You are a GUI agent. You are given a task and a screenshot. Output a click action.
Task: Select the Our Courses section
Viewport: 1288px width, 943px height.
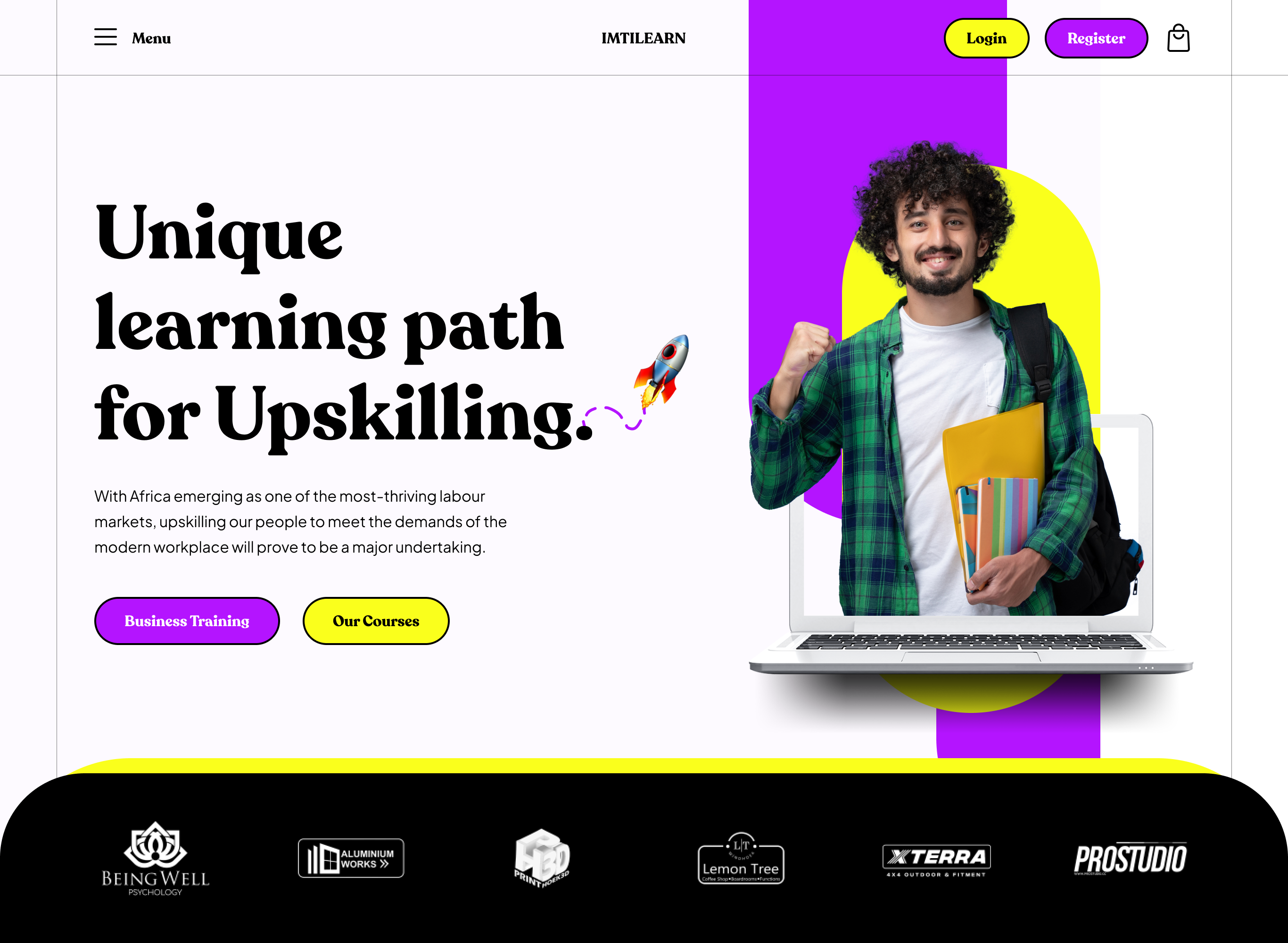coord(376,621)
